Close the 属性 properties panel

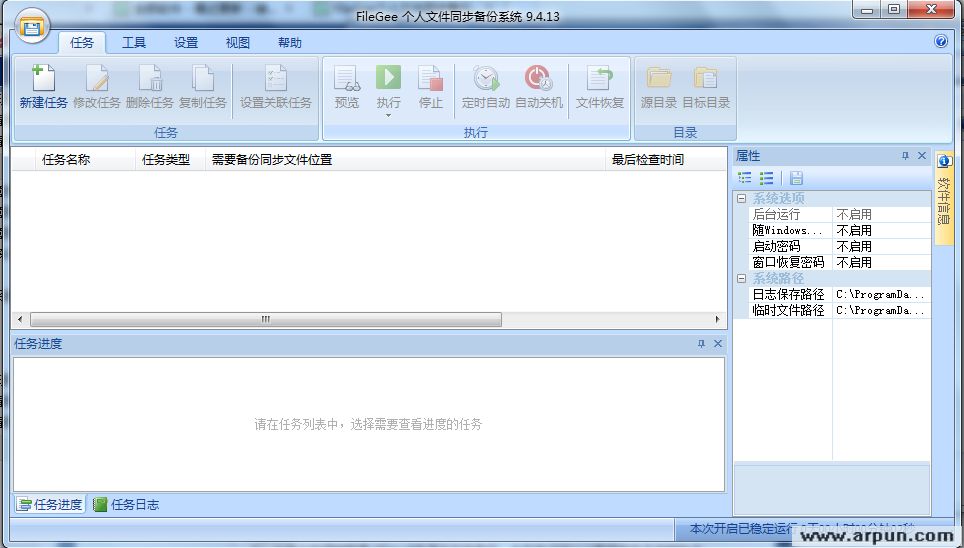pos(922,156)
